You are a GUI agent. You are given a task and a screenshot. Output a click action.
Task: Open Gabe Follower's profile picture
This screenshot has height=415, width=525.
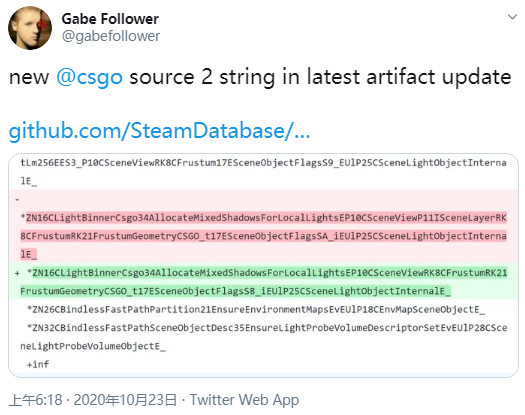pyautogui.click(x=30, y=28)
